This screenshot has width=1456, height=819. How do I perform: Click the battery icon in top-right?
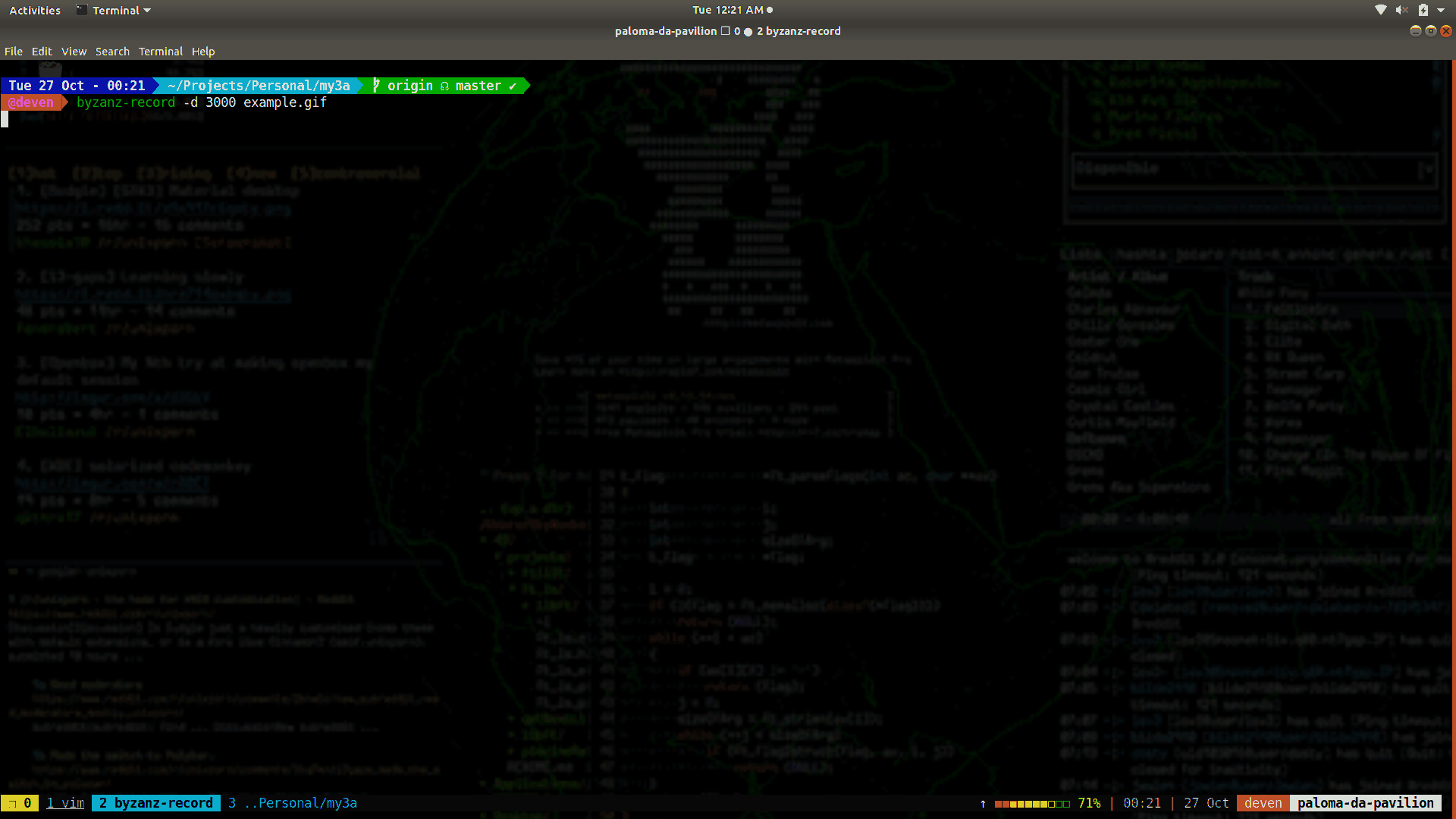(1423, 10)
